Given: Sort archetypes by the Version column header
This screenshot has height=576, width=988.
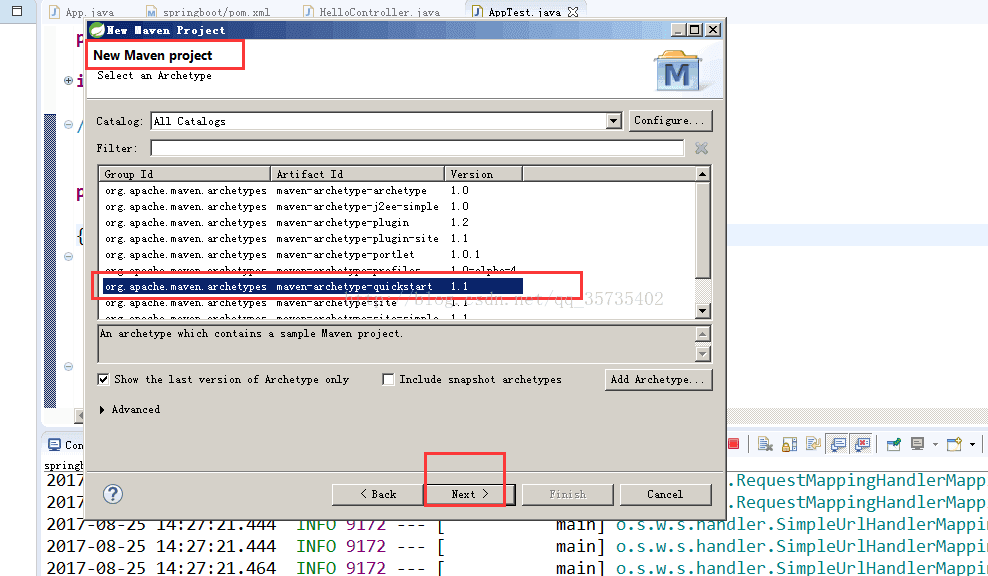Looking at the screenshot, I should point(483,174).
